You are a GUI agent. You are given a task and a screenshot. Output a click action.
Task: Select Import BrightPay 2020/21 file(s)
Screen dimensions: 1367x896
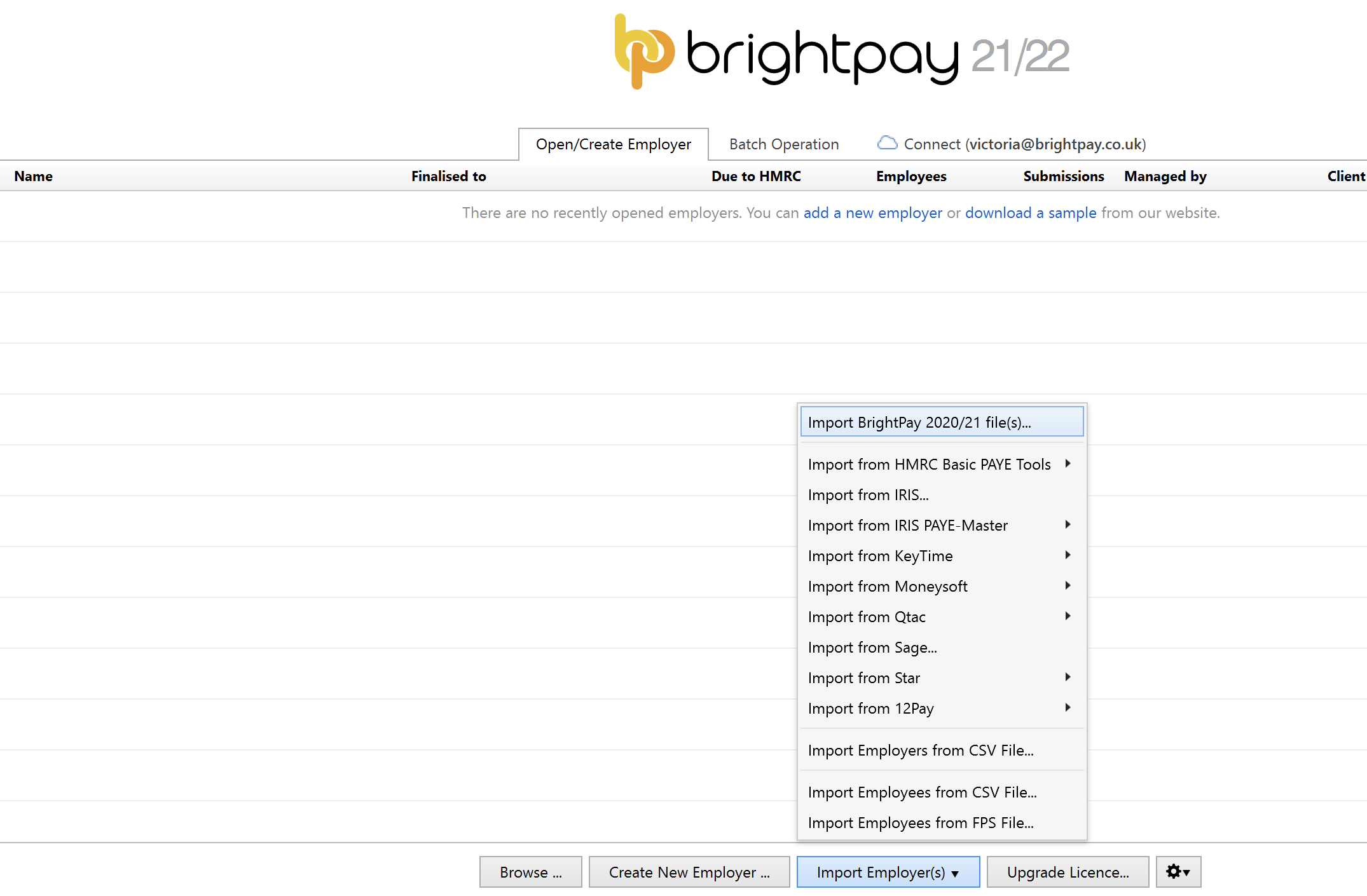[x=942, y=422]
